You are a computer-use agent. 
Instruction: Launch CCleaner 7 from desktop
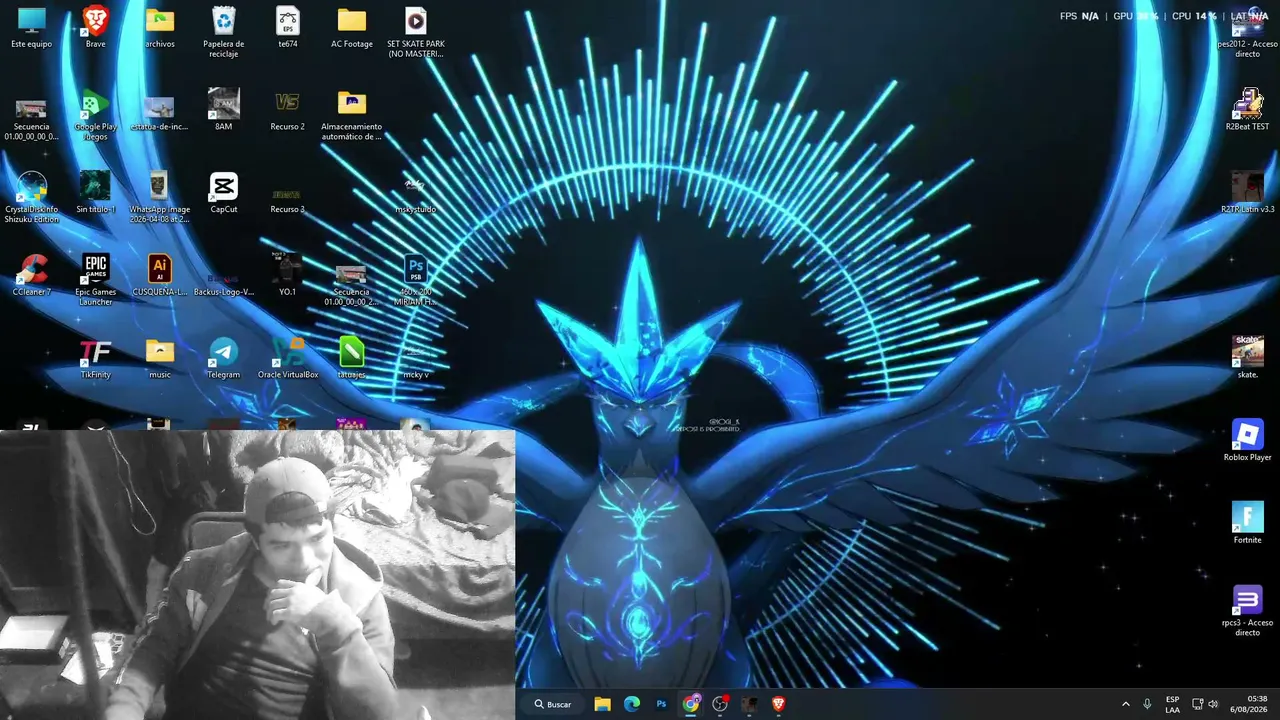[x=31, y=276]
